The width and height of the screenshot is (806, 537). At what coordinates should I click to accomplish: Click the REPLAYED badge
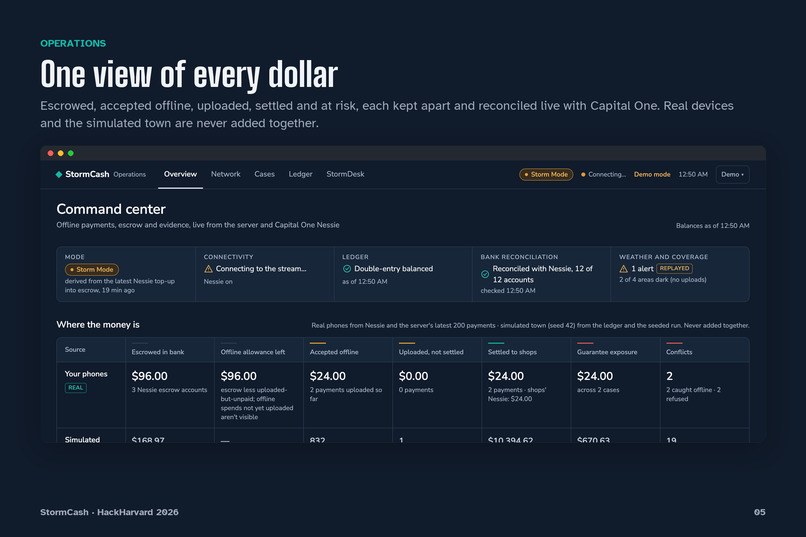(x=674, y=268)
